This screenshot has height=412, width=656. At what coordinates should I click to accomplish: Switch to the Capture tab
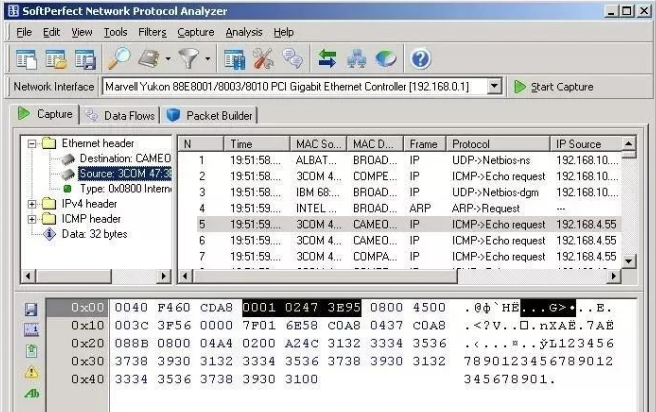(x=45, y=114)
